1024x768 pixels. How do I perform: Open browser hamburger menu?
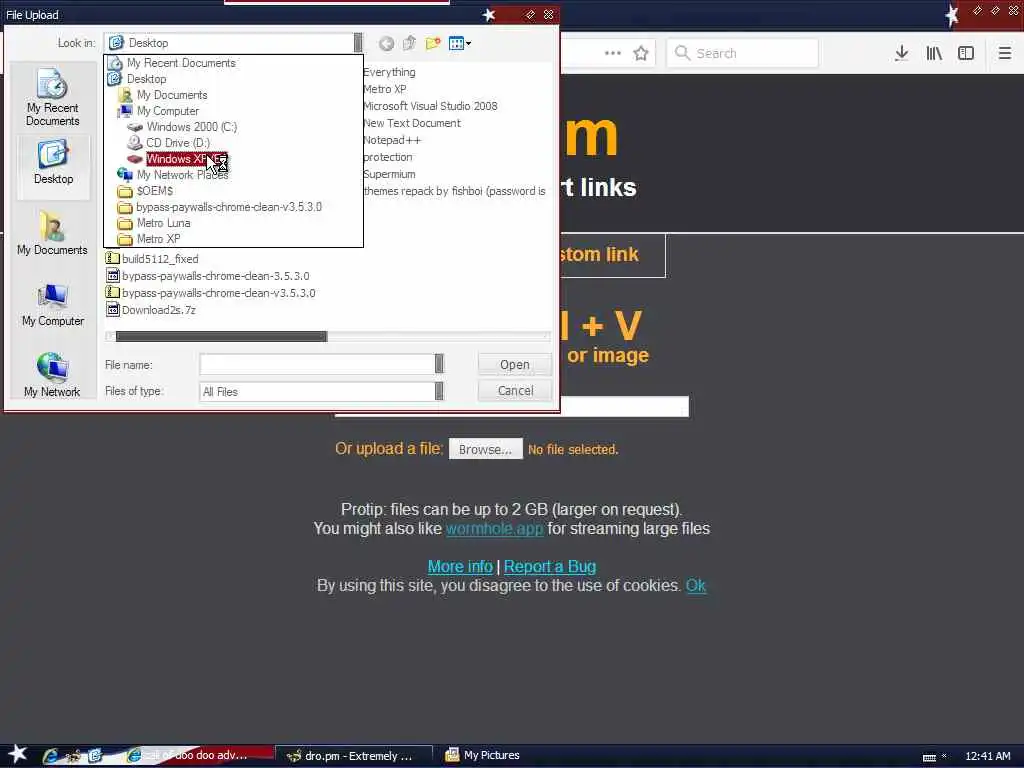point(1004,53)
